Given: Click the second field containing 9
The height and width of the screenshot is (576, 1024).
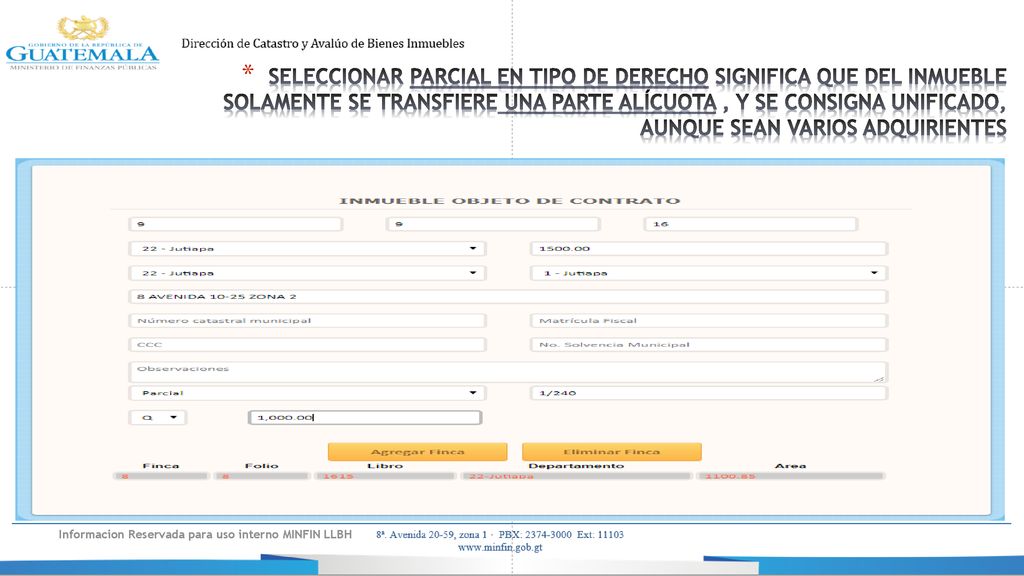Looking at the screenshot, I should click(x=492, y=224).
